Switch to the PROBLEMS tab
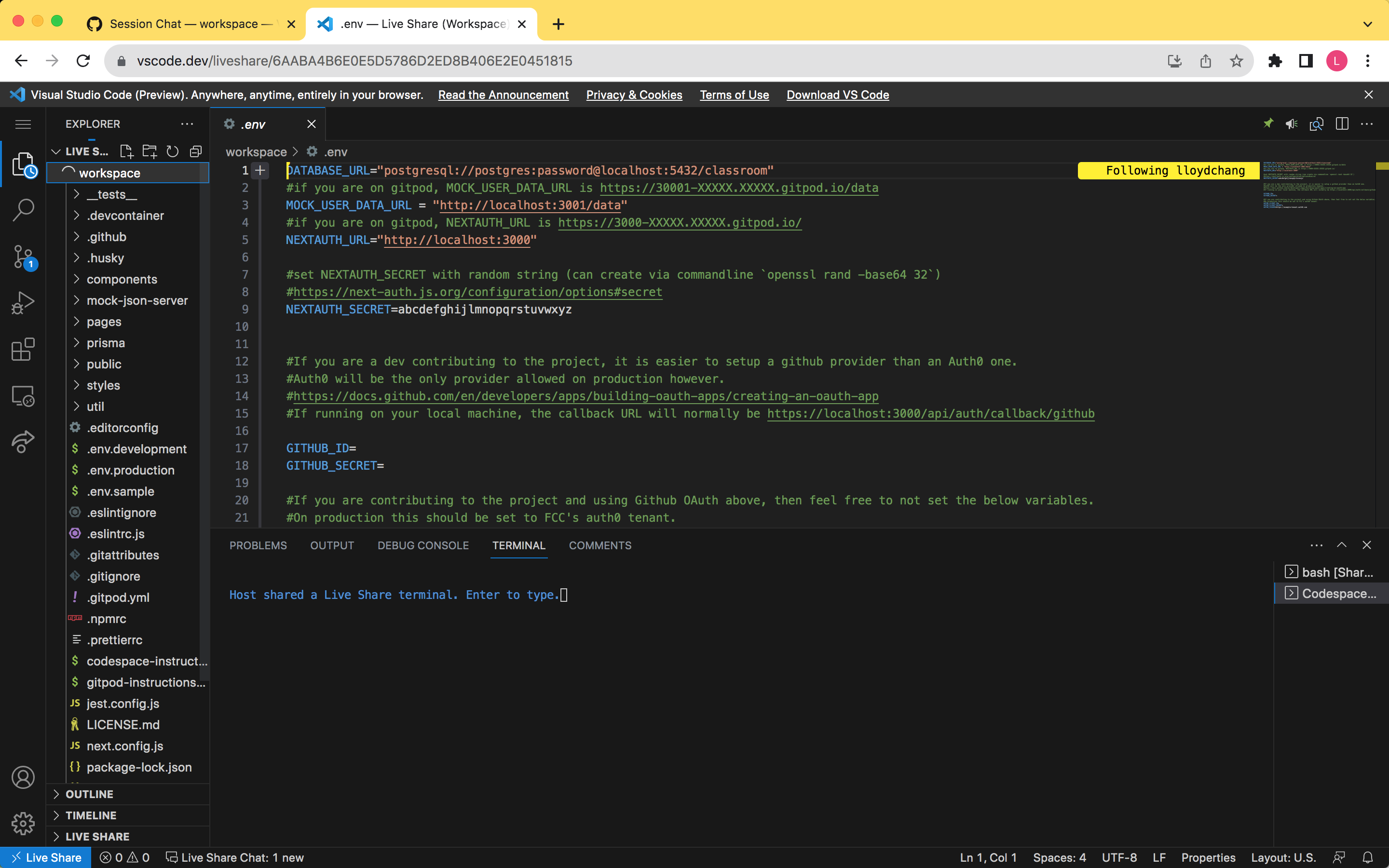 (x=258, y=545)
